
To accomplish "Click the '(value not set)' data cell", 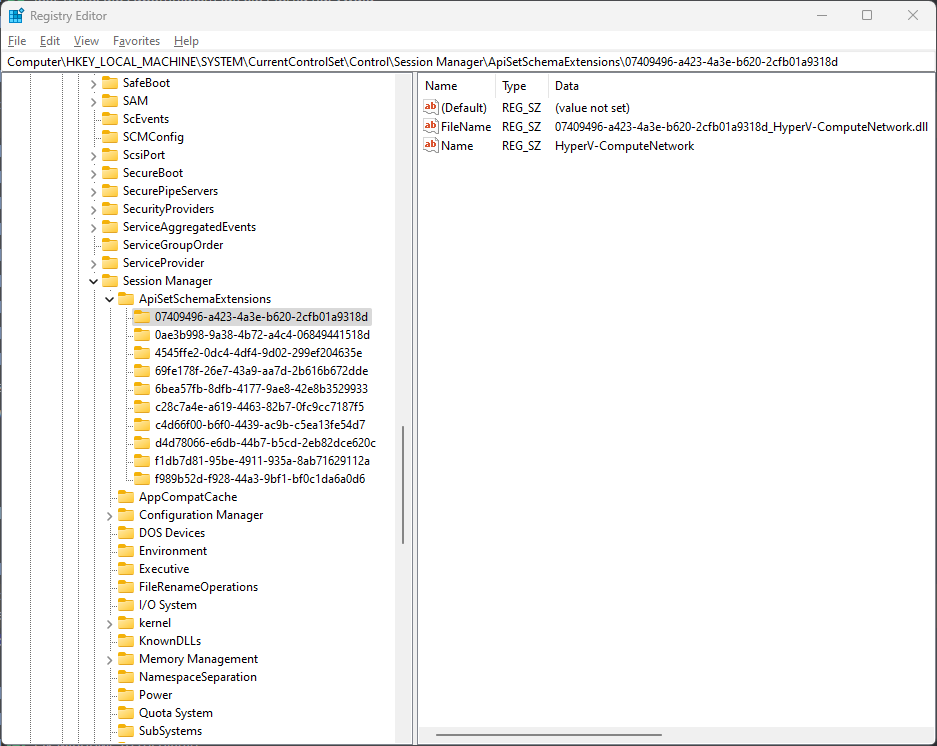I will click(592, 108).
